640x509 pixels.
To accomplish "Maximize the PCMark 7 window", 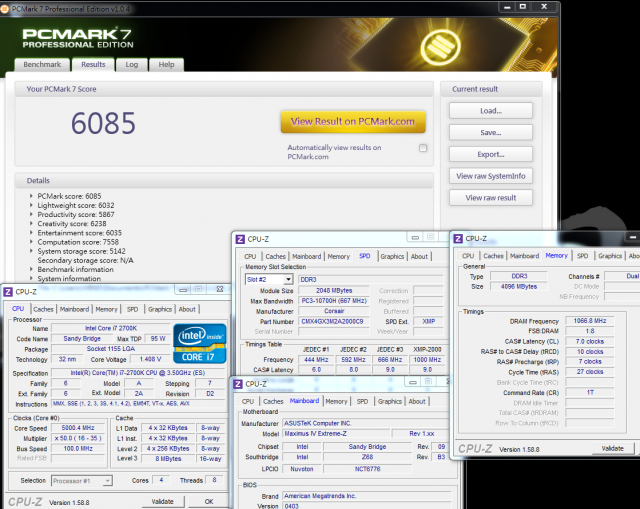I will coord(523,7).
